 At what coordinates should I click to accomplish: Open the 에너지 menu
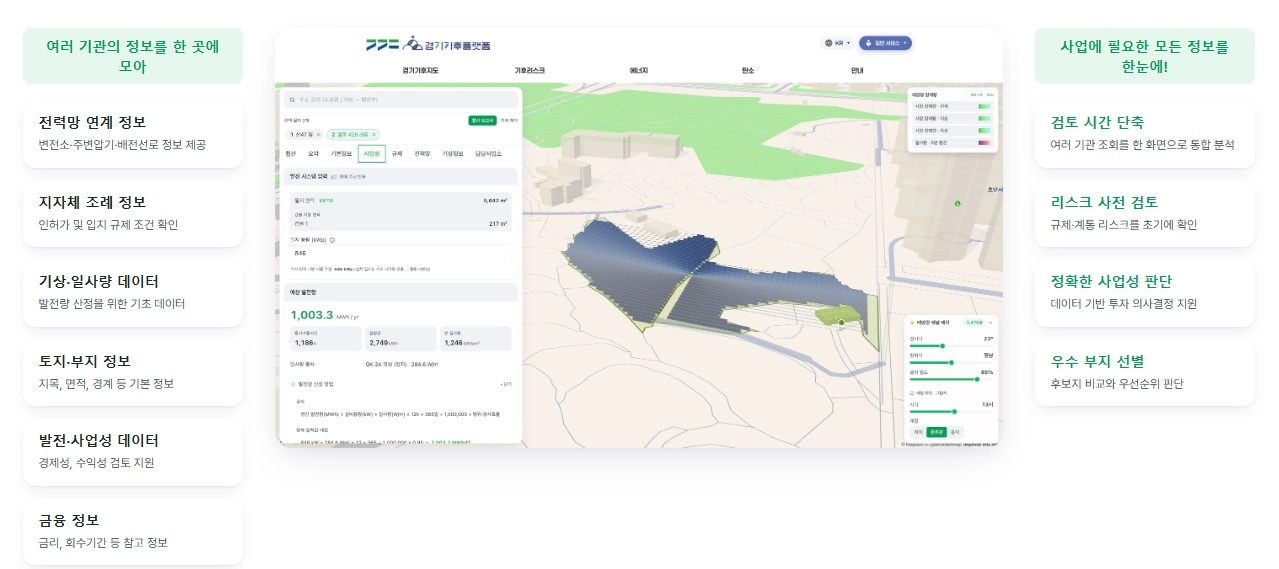coord(638,70)
